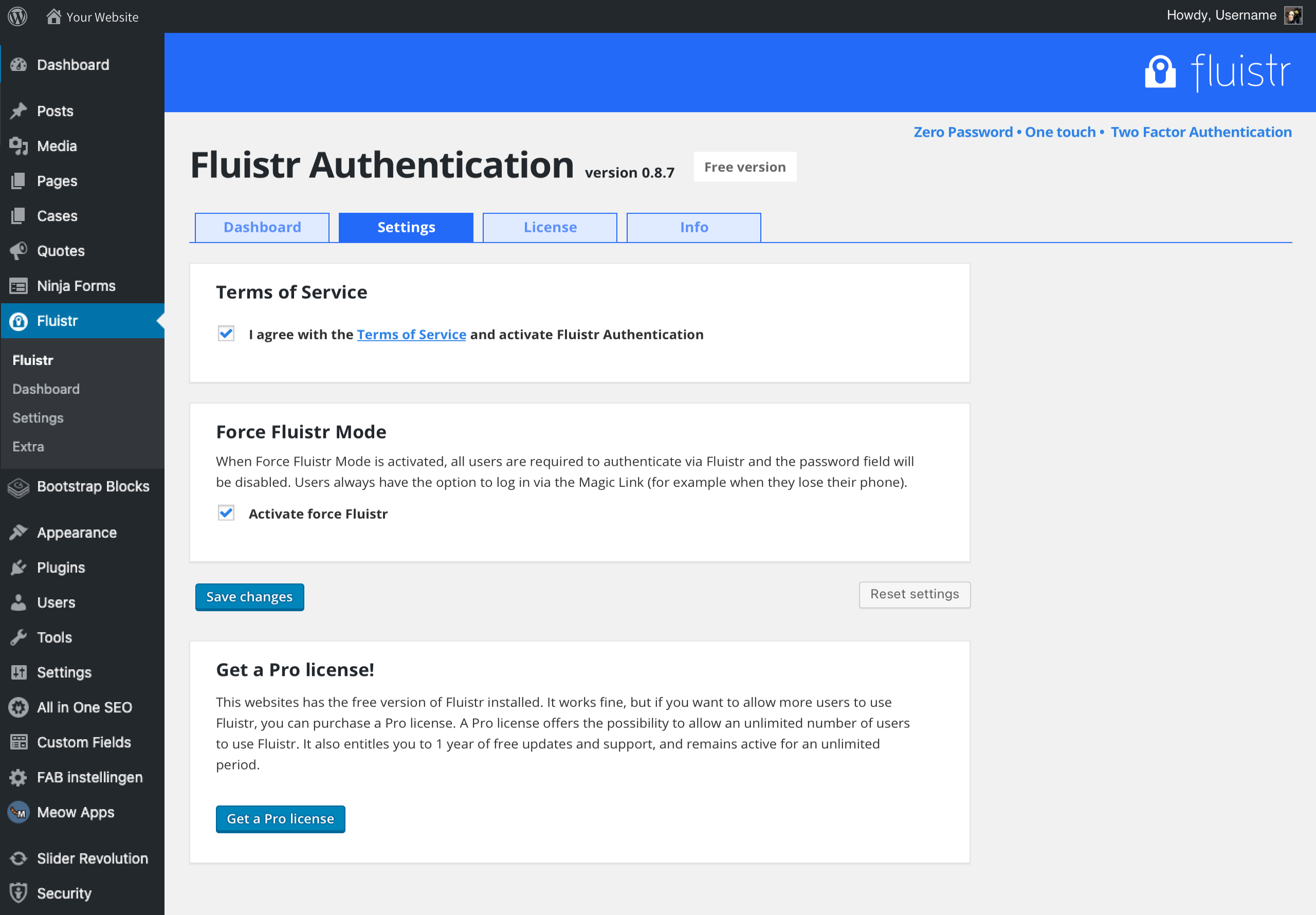Viewport: 1316px width, 915px height.
Task: Click the All in One SEO icon
Action: coord(19,708)
